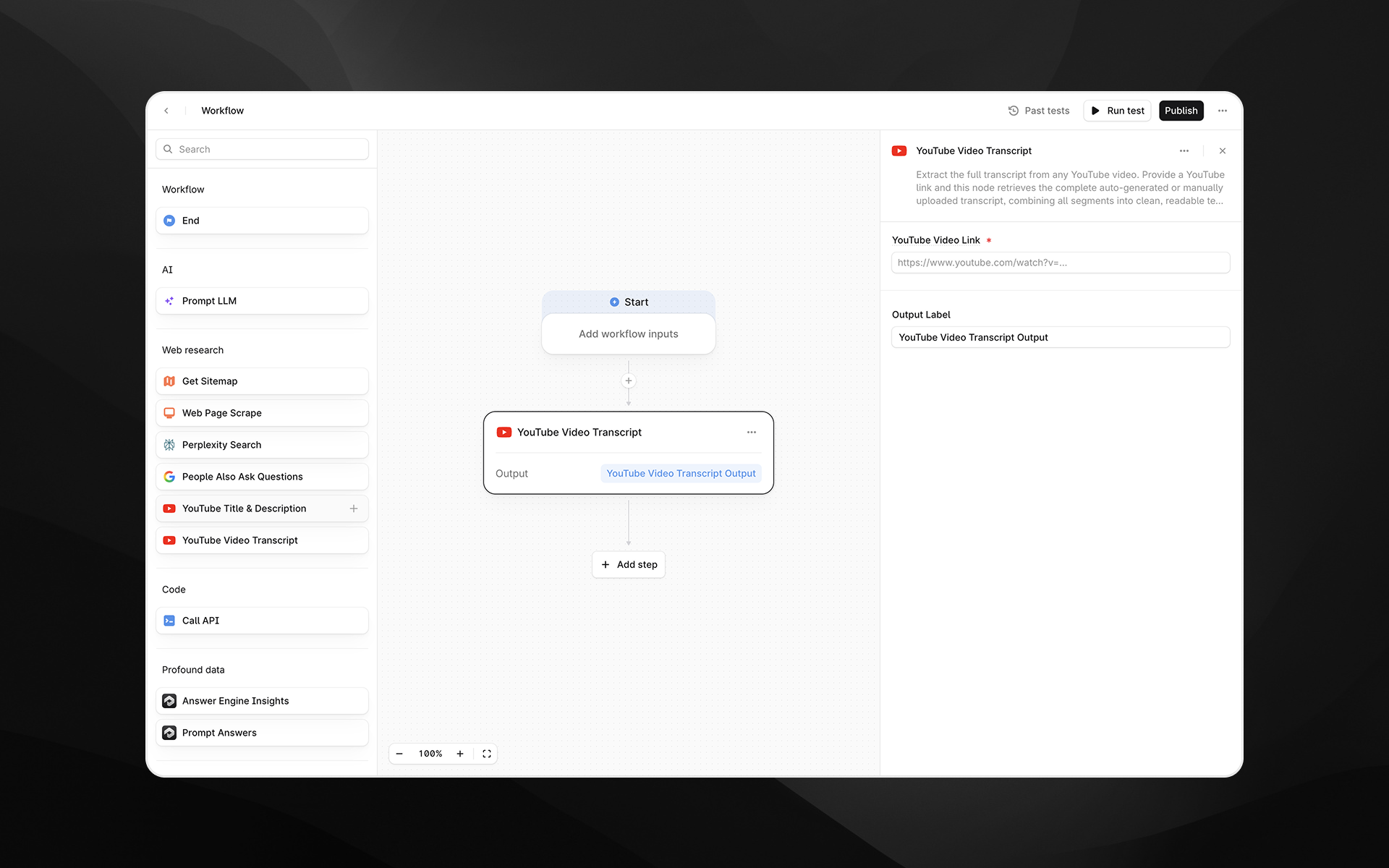
Task: Select the Prompt Answers node
Action: pos(262,733)
